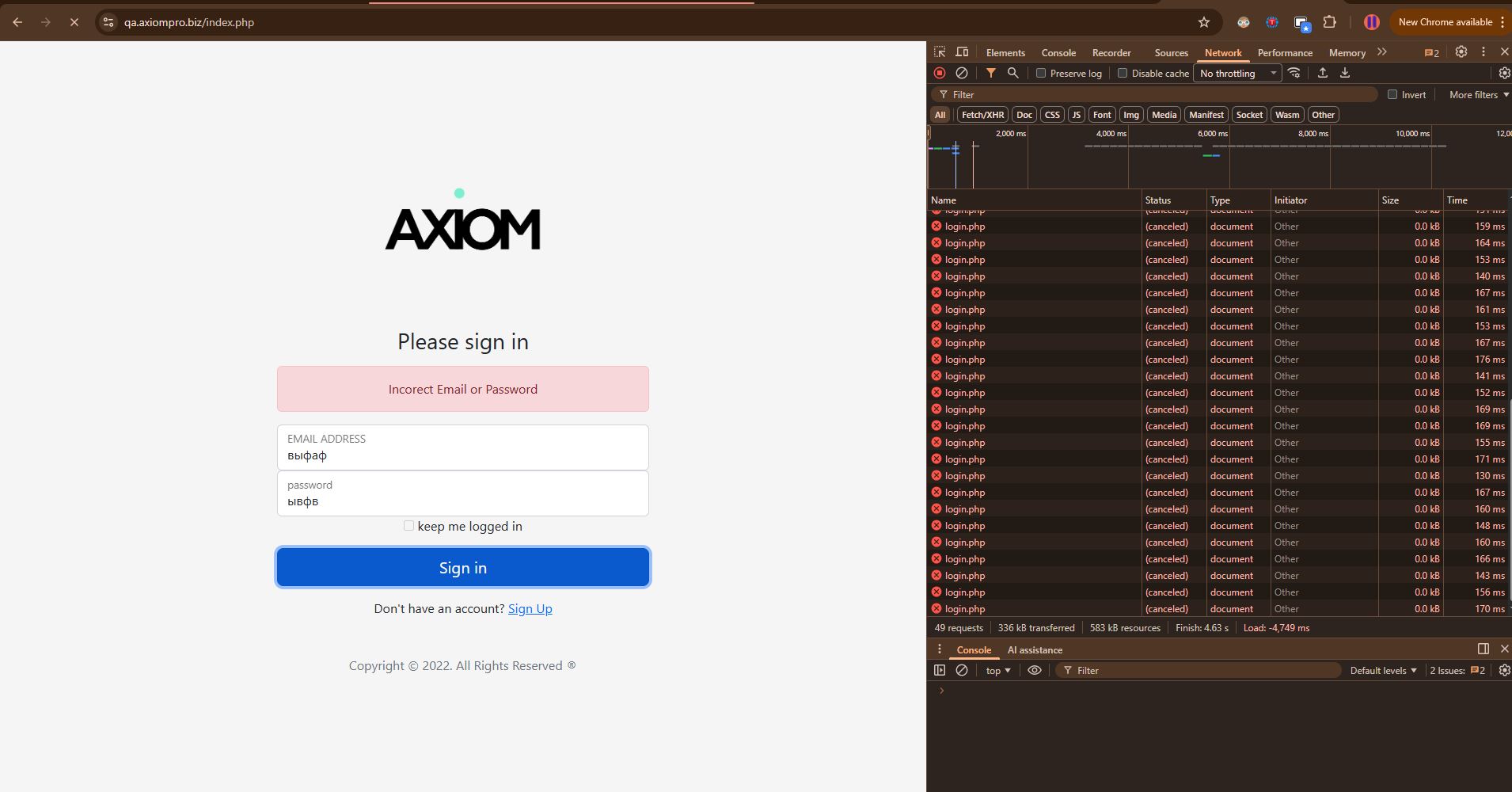Enable the Preserve log checkbox
Screen dimensions: 1512x792
(x=1041, y=73)
